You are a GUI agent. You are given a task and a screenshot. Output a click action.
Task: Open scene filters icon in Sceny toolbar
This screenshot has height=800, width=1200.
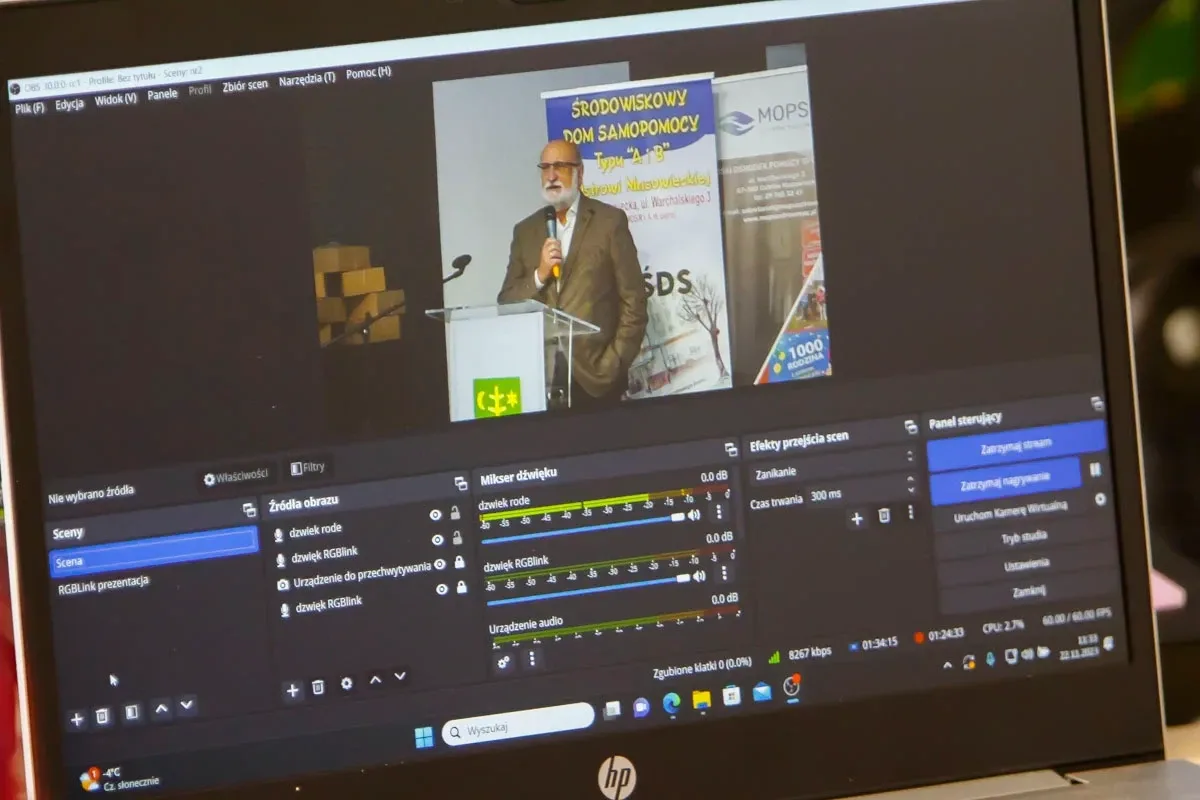pos(132,713)
